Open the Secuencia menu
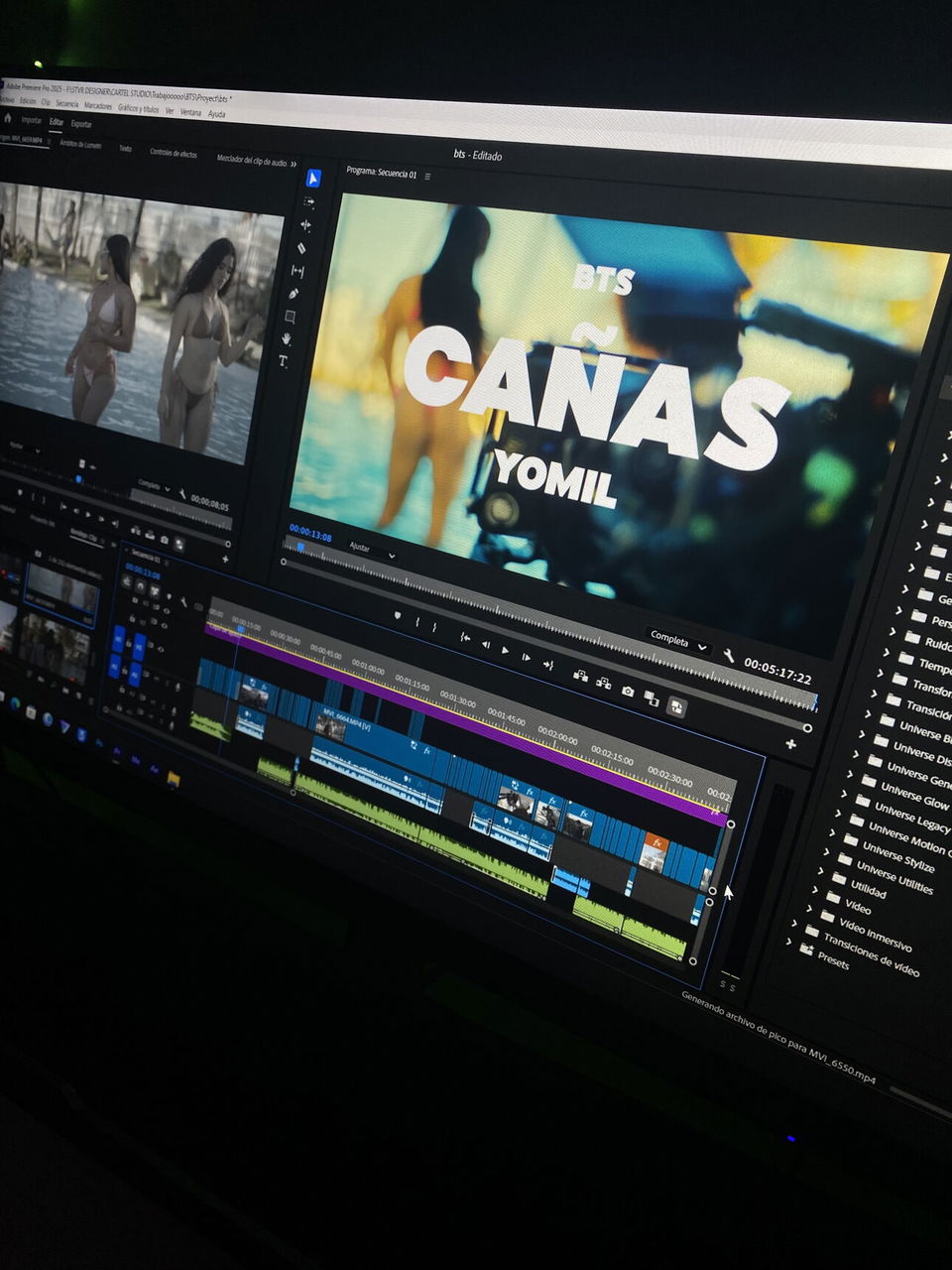The height and width of the screenshot is (1270, 952). 66,103
